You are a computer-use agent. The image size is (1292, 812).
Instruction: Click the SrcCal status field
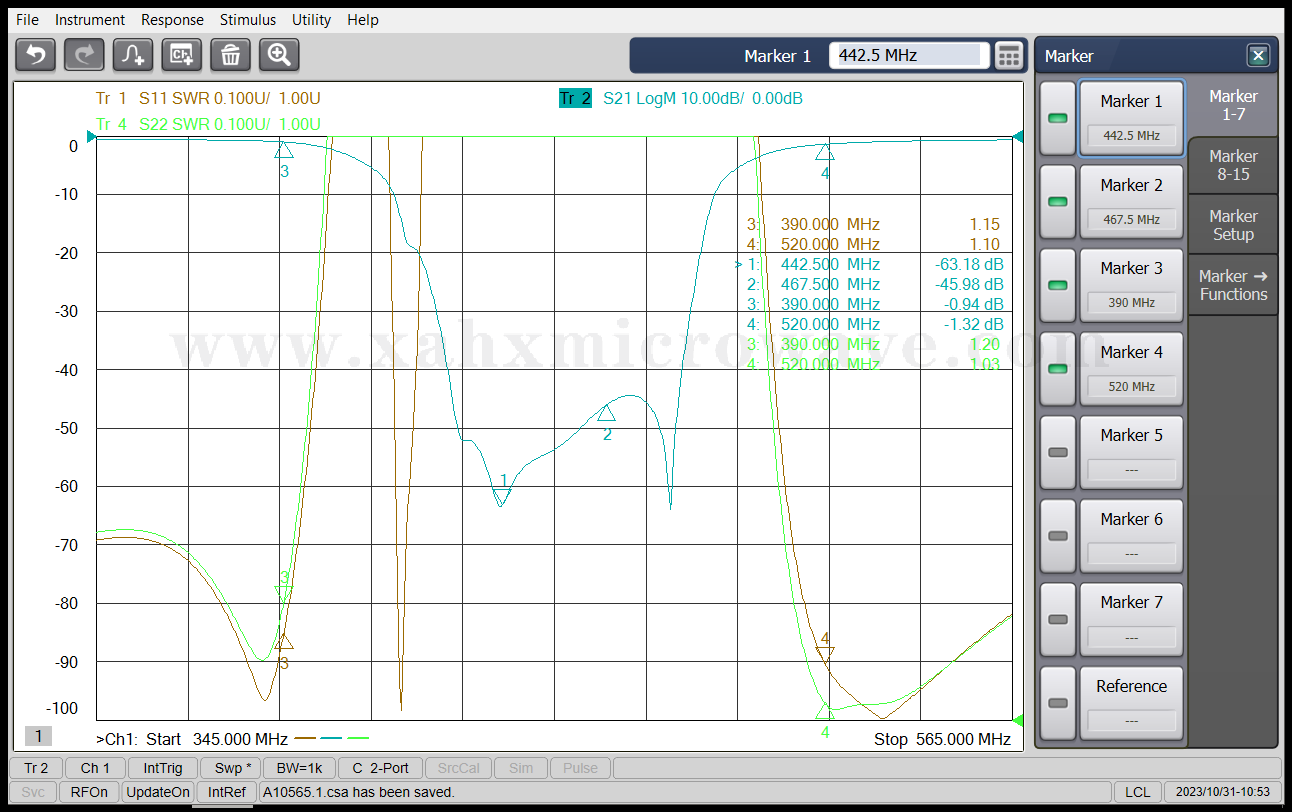(x=459, y=768)
